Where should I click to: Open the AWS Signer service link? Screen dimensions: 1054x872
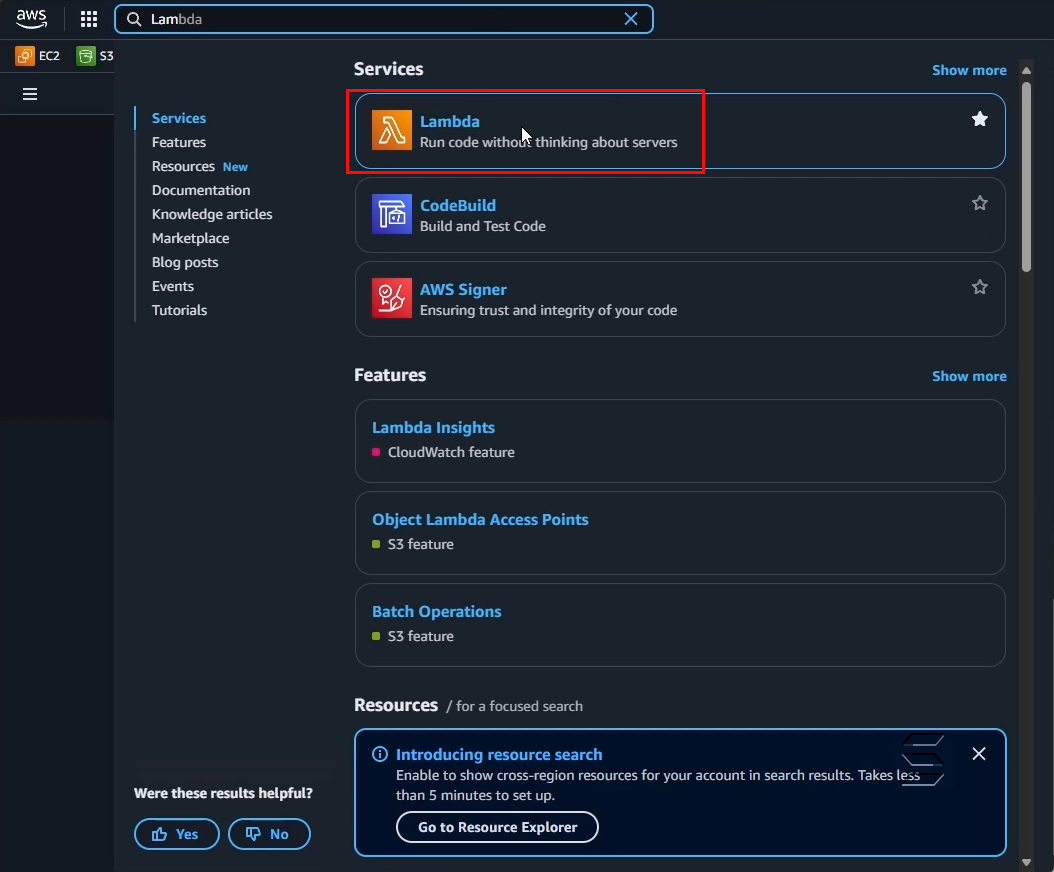click(463, 290)
